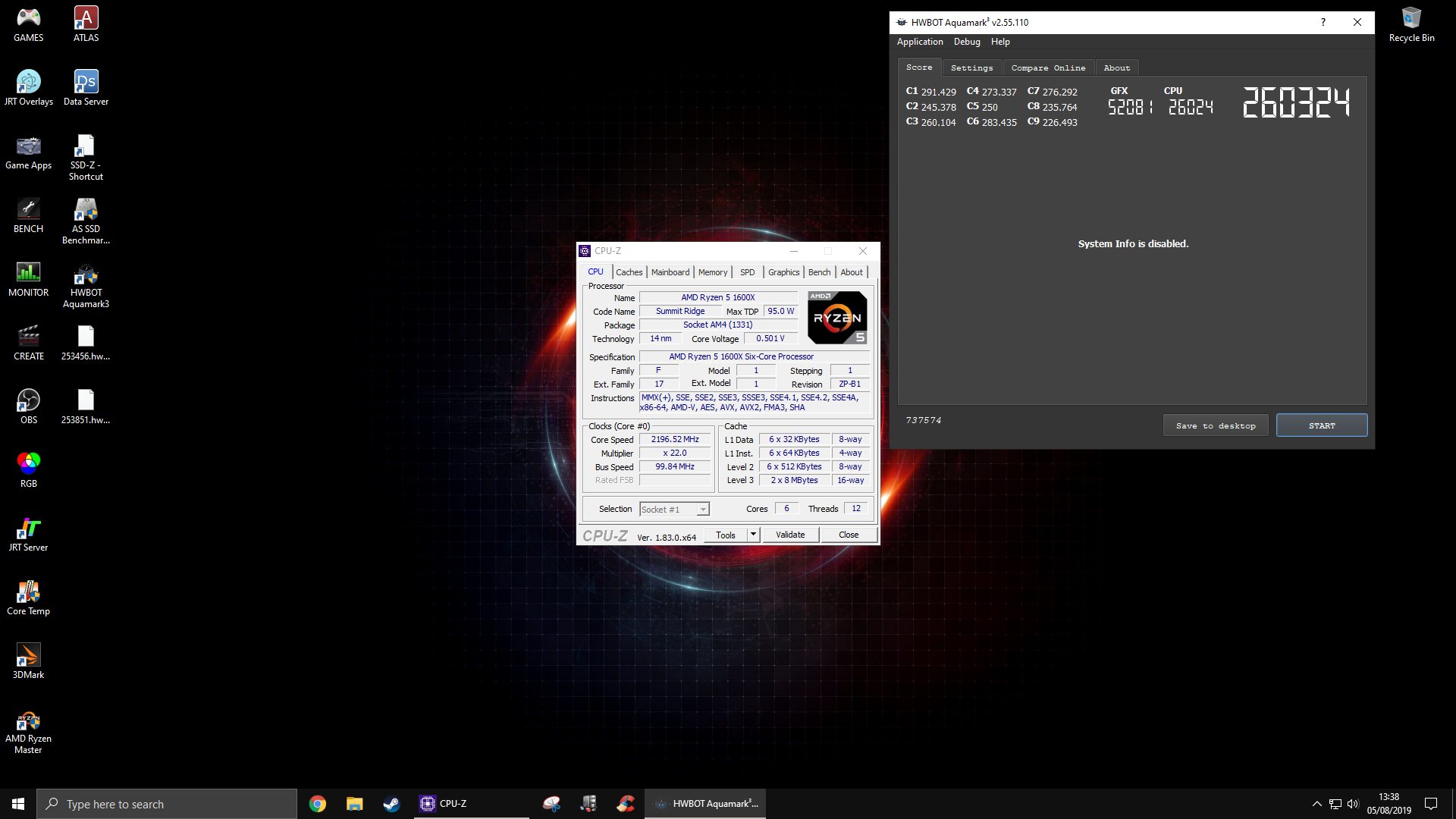Click START button in Aquamark

1322,425
